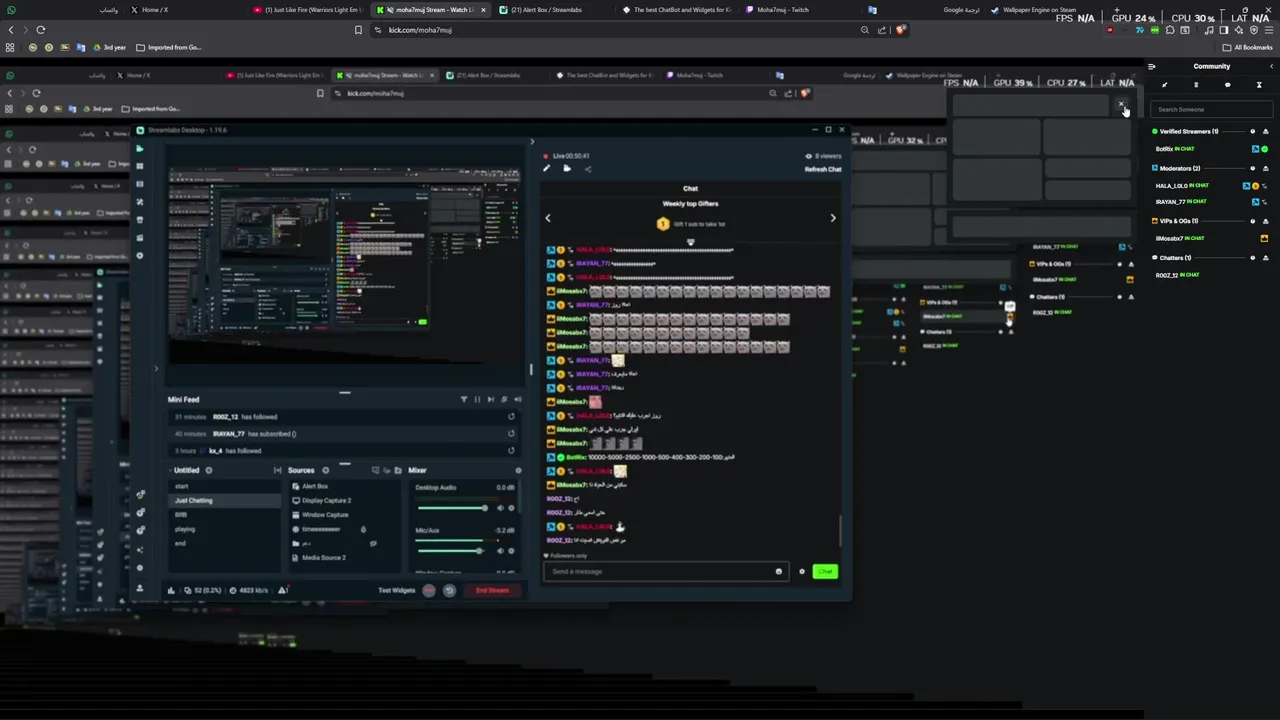This screenshot has height=720, width=1280.
Task: Mute the Desktop Audio channel
Action: (x=500, y=508)
